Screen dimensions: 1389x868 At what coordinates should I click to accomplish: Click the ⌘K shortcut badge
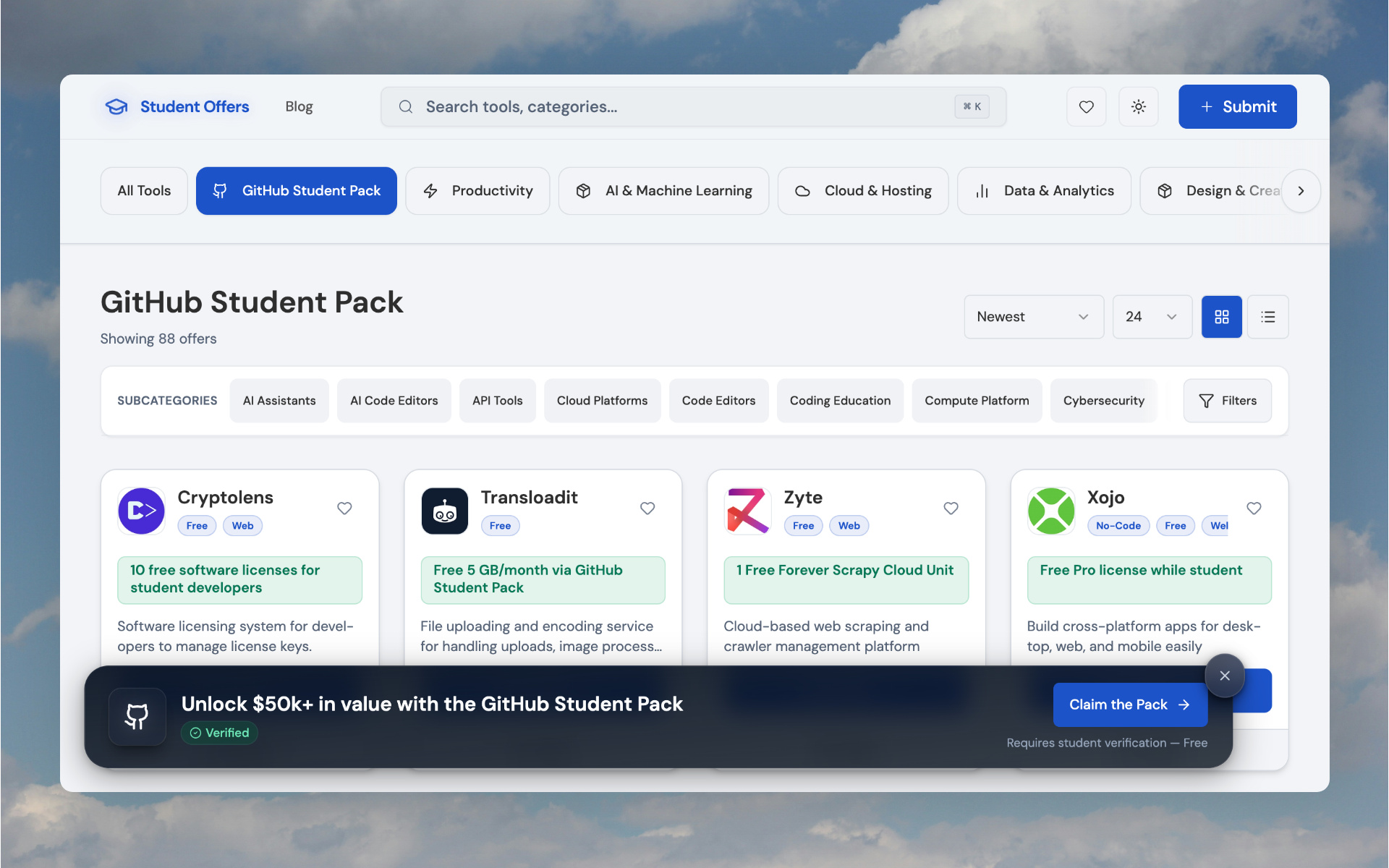[972, 106]
